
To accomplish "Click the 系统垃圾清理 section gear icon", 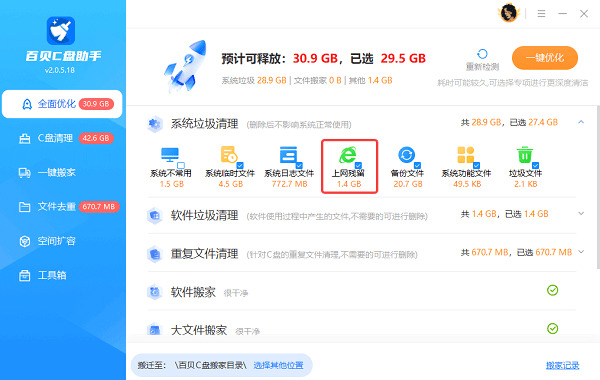I will [155, 124].
